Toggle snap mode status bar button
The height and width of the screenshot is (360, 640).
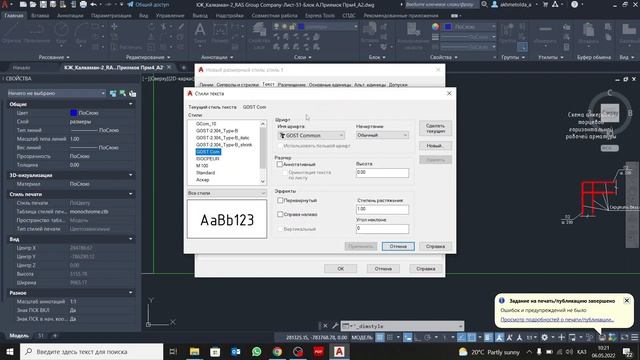point(390,337)
